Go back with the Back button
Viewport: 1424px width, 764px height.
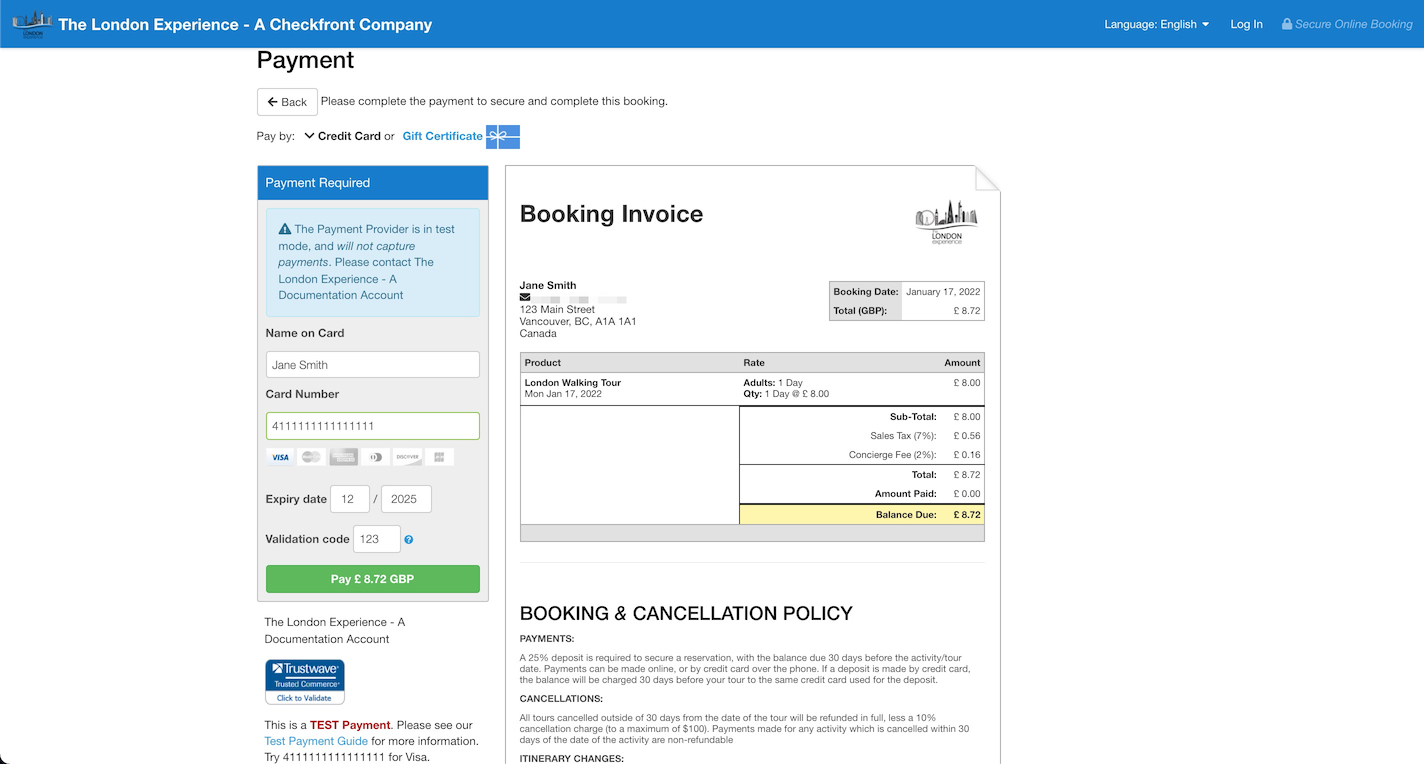(287, 102)
